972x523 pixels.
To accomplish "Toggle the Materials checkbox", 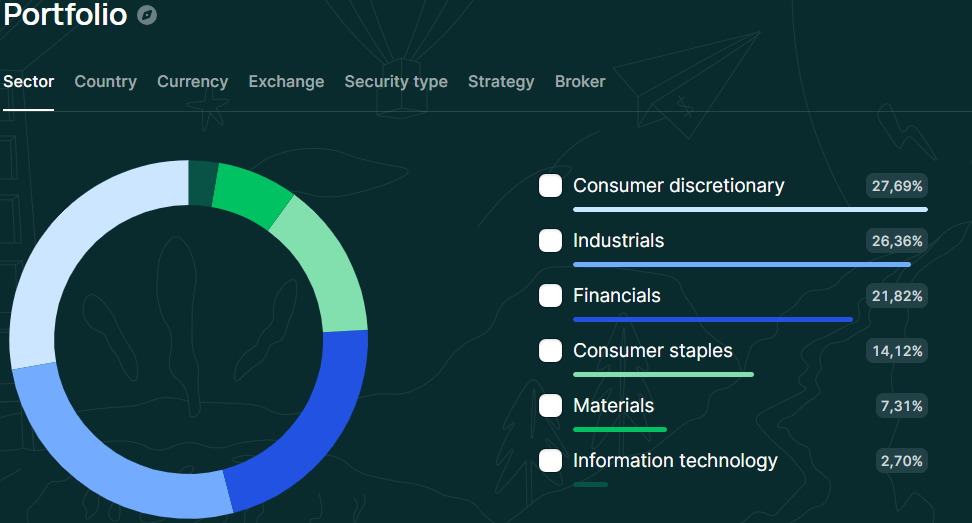I will click(x=550, y=406).
